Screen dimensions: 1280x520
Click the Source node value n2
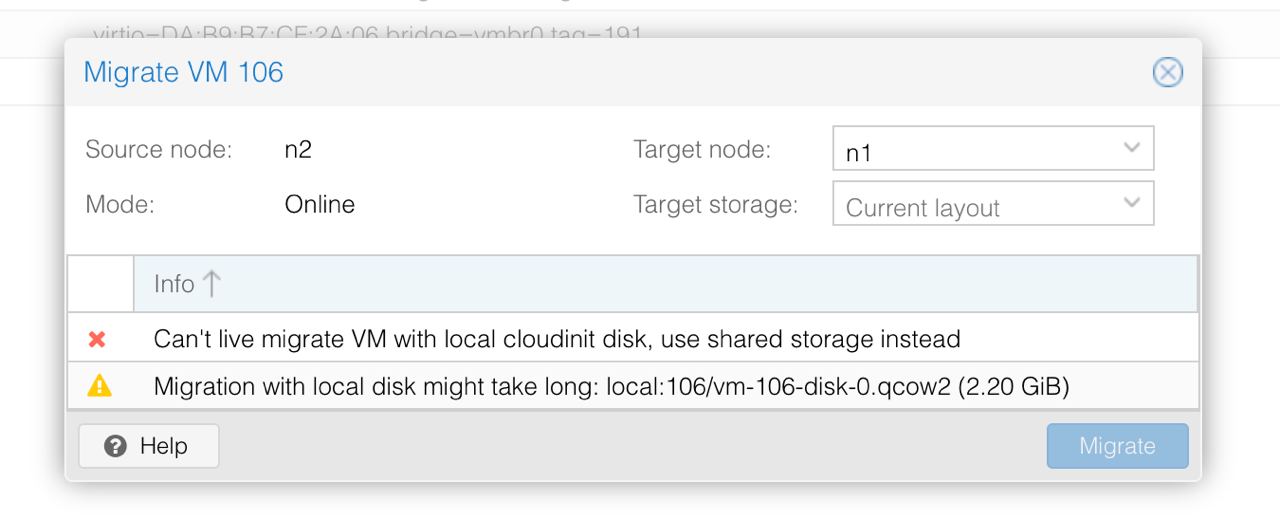(x=298, y=151)
